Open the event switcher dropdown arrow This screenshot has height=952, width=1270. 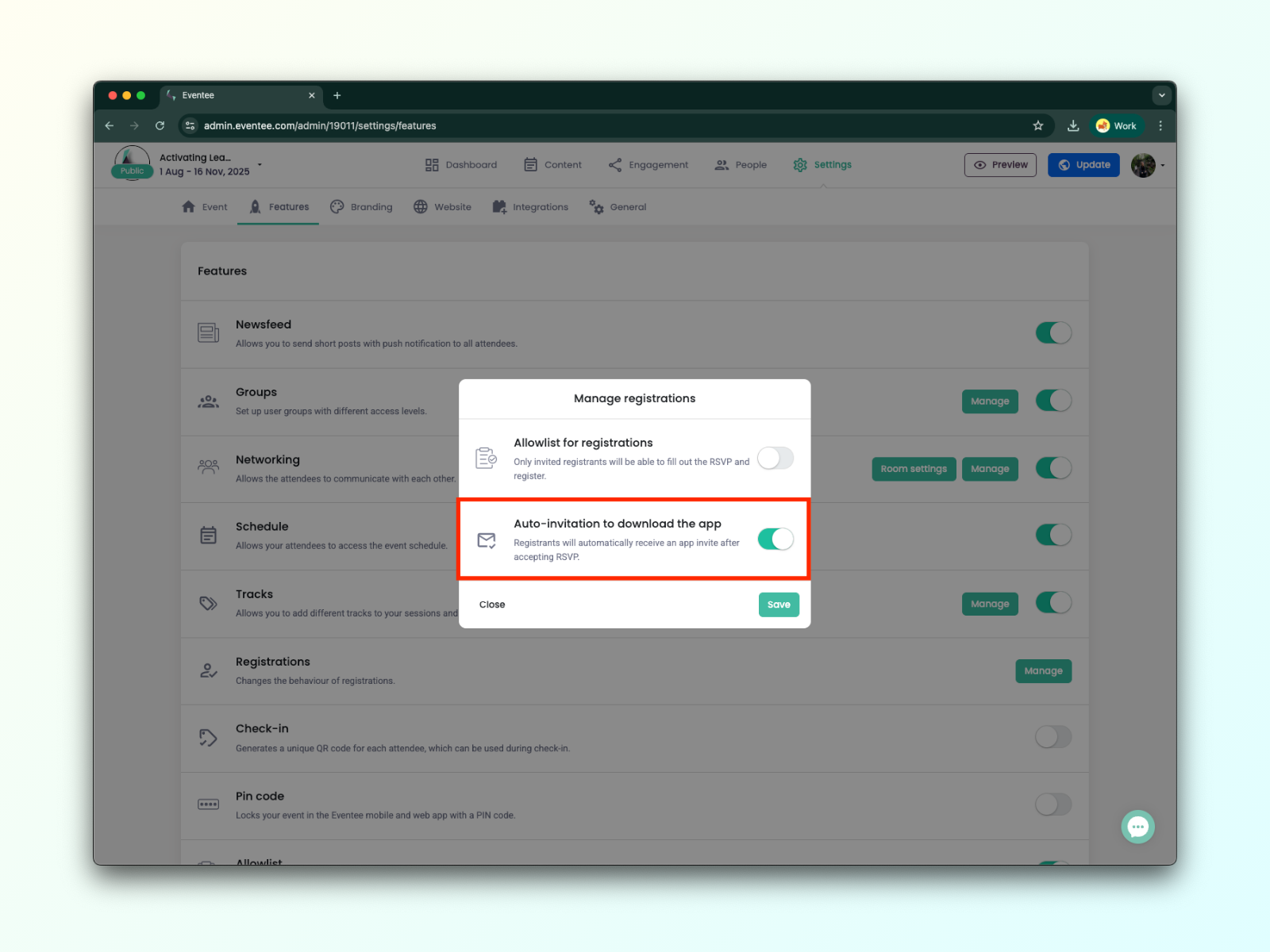[x=260, y=165]
